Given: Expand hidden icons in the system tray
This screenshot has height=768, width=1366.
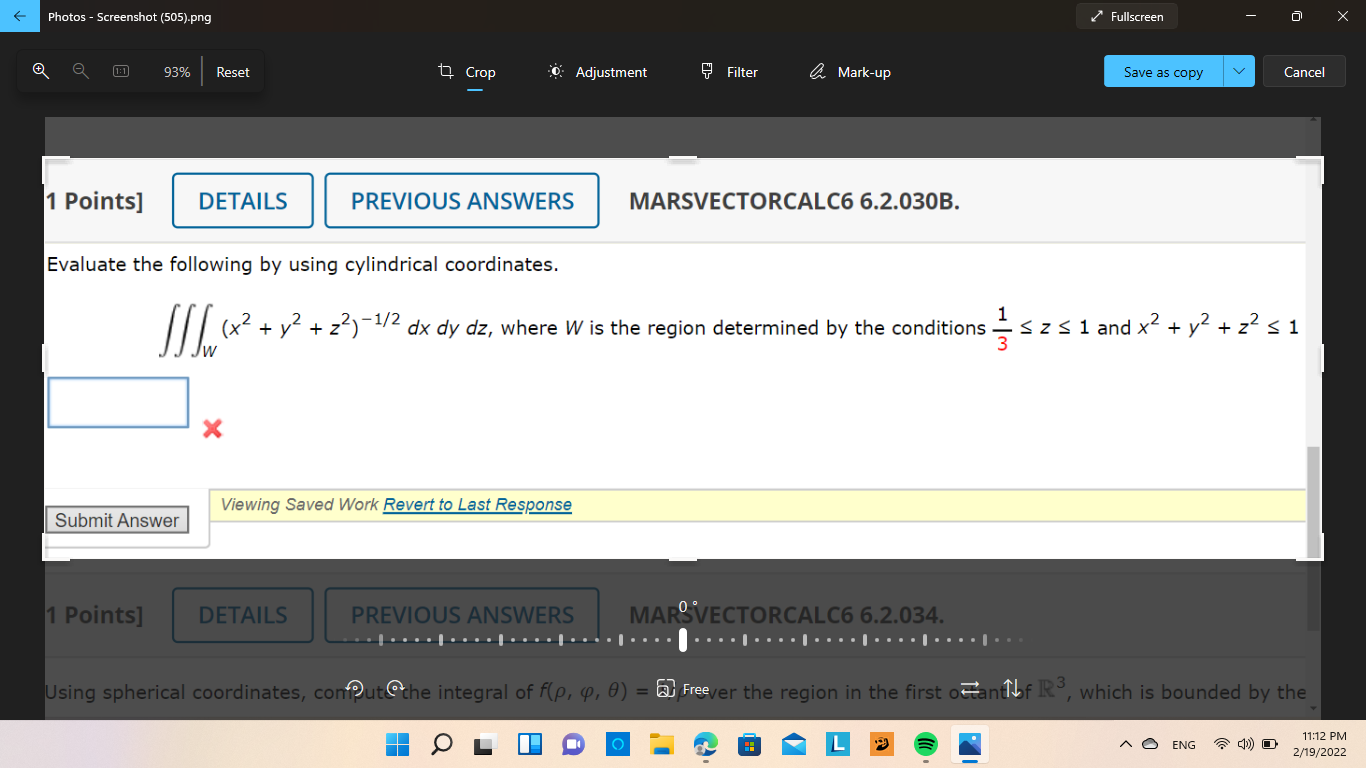Looking at the screenshot, I should [x=1124, y=744].
